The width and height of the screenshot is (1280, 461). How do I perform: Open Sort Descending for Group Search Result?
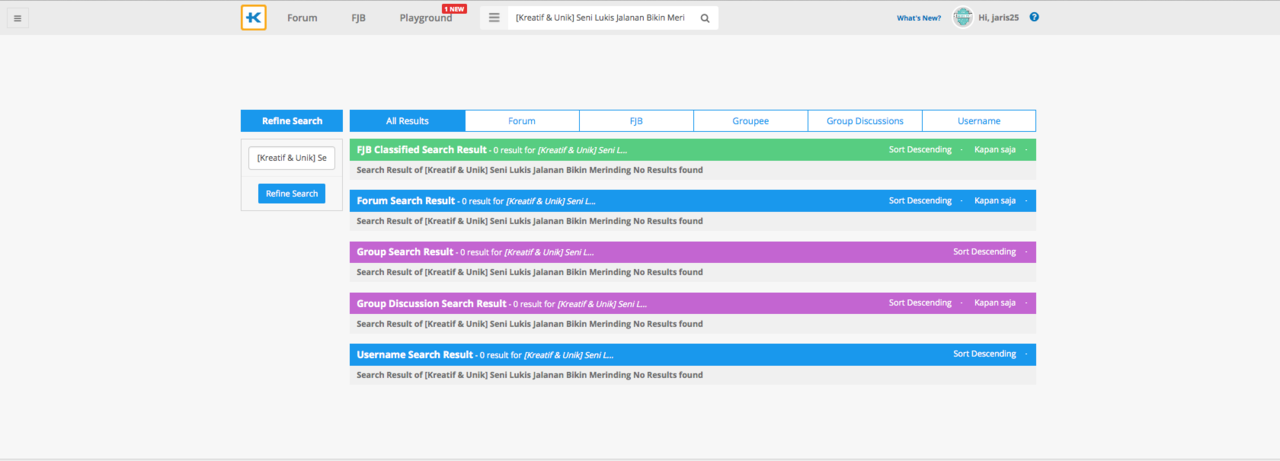(x=984, y=252)
